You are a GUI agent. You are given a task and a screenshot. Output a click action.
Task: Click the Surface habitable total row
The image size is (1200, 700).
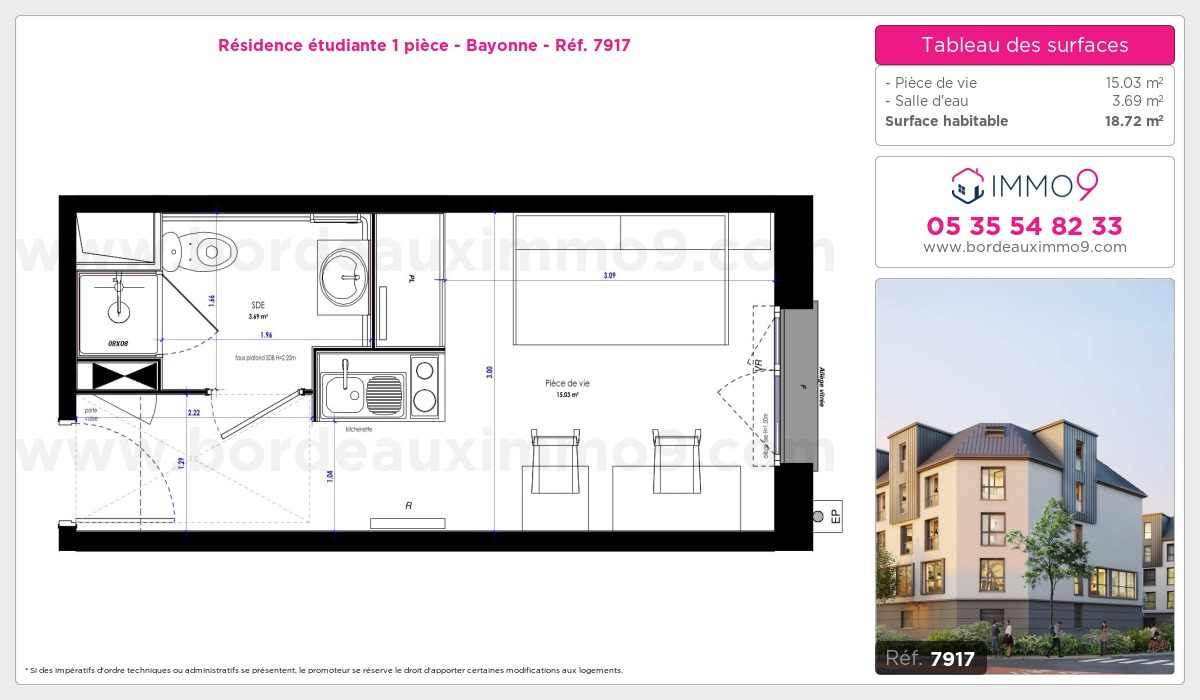[x=1024, y=121]
